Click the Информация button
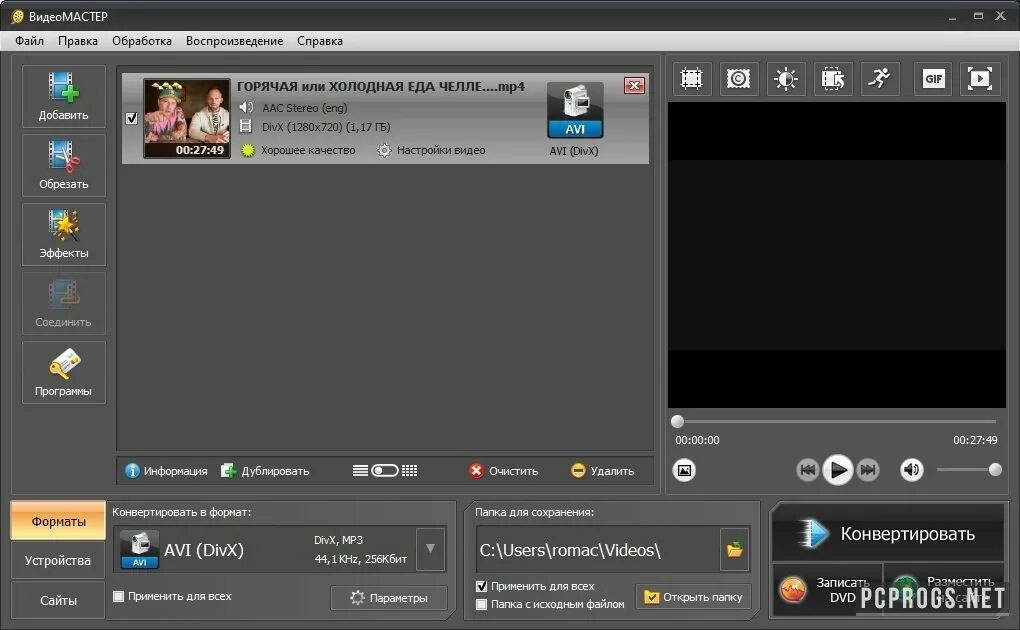Image resolution: width=1020 pixels, height=630 pixels. pyautogui.click(x=167, y=471)
